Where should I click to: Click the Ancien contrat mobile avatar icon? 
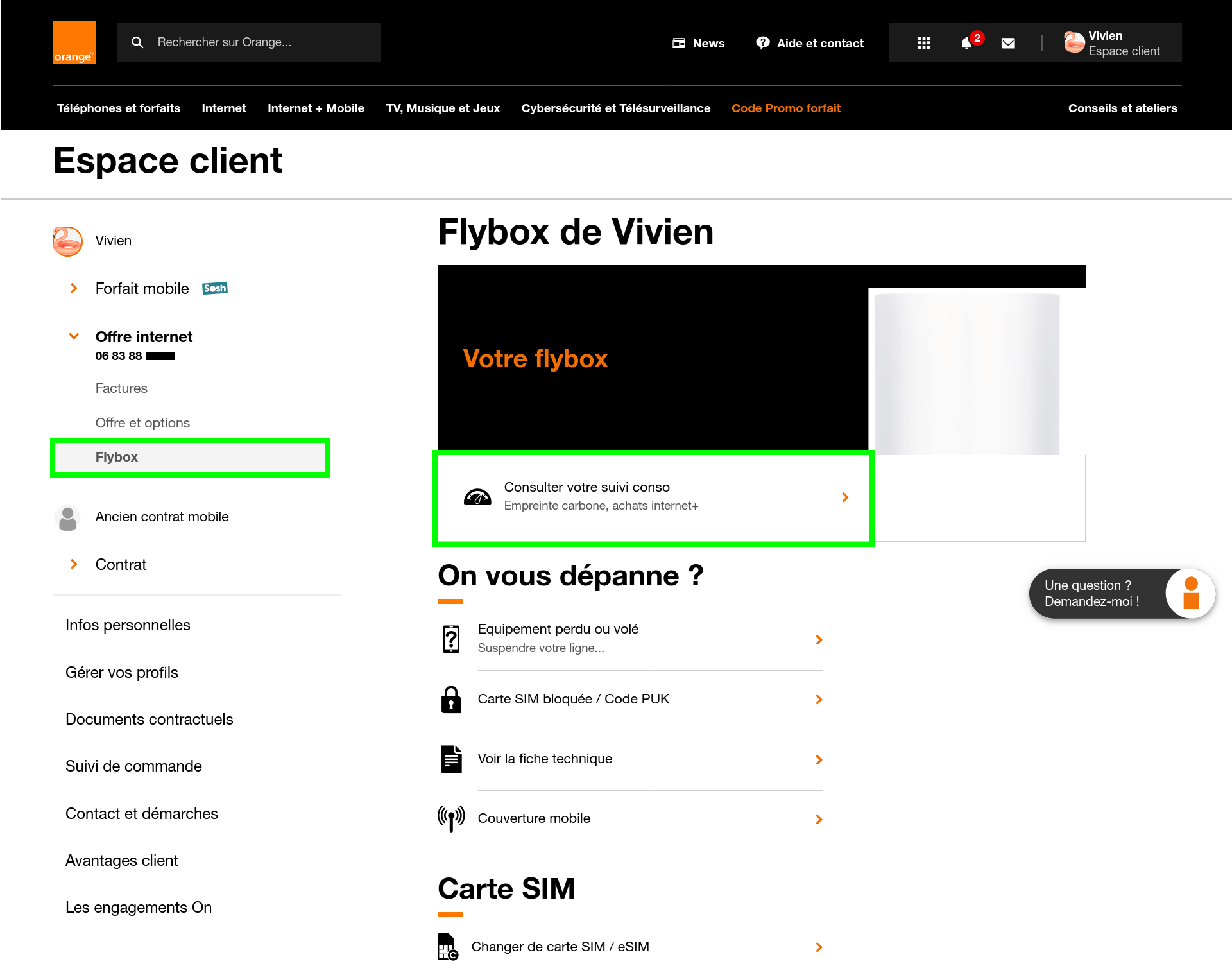(x=67, y=517)
